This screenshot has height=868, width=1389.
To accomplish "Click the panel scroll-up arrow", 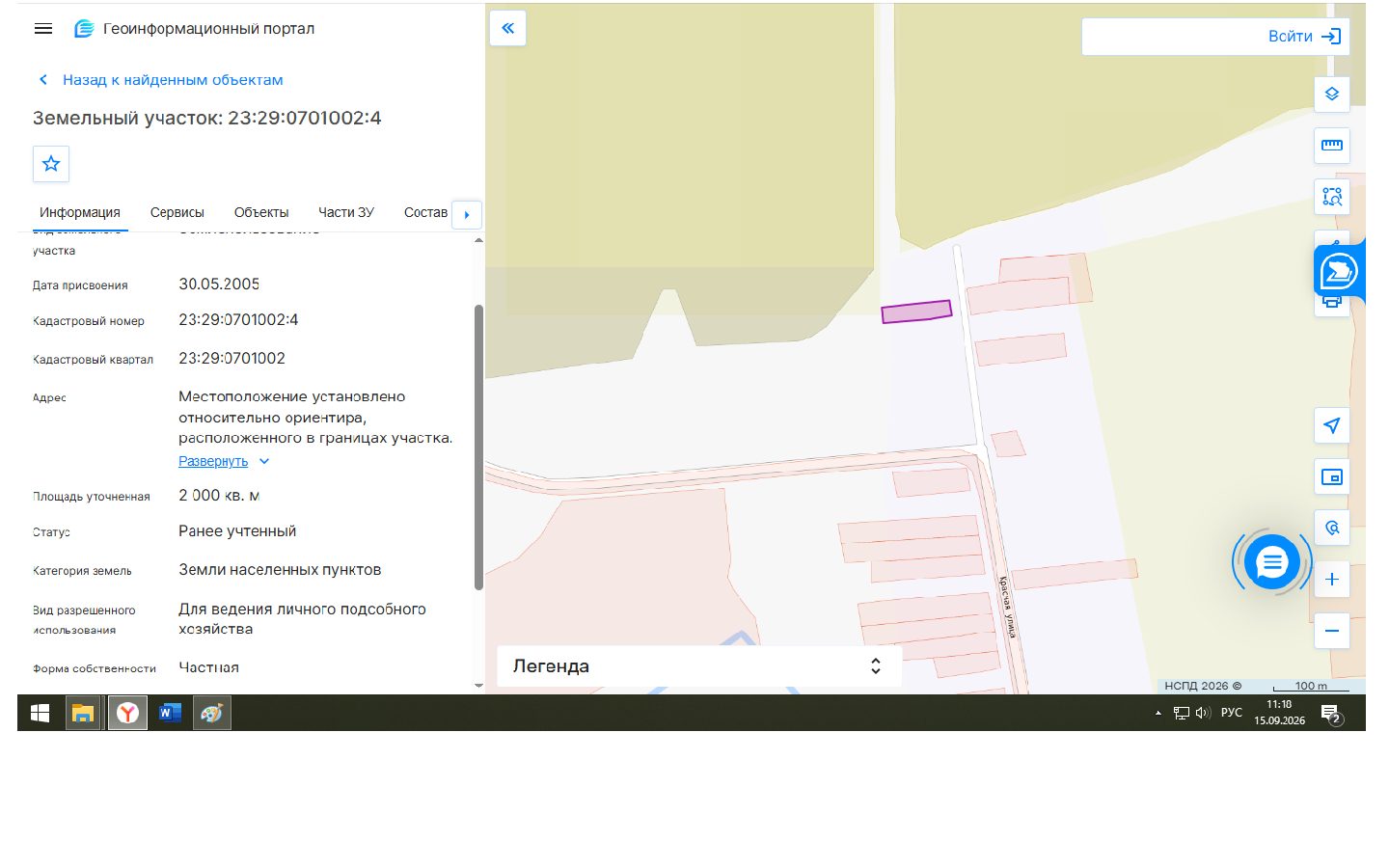I will pyautogui.click(x=478, y=240).
